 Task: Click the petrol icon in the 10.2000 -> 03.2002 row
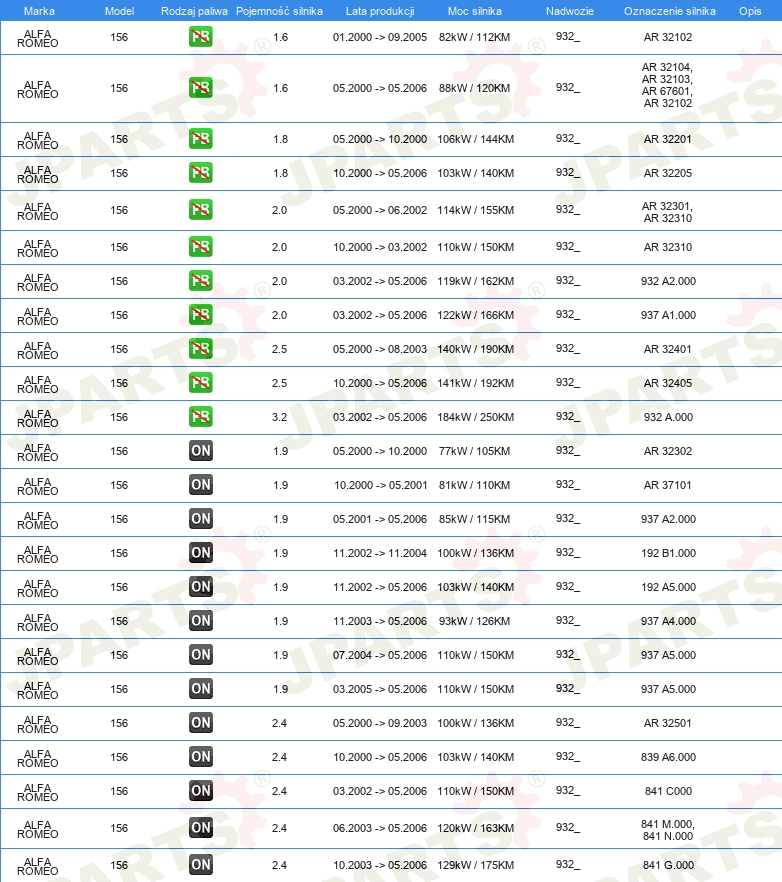click(x=201, y=247)
